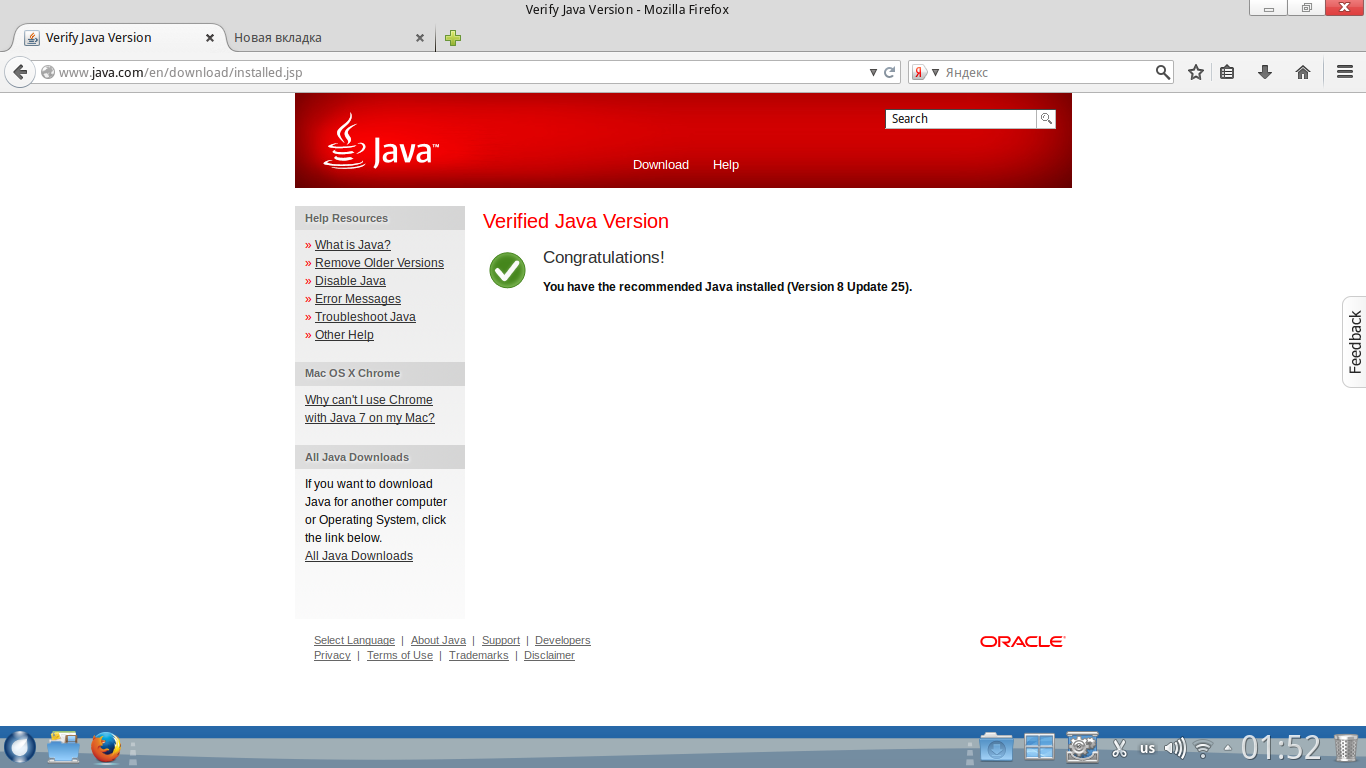
Task: Focus the Java site Search box
Action: pos(961,119)
